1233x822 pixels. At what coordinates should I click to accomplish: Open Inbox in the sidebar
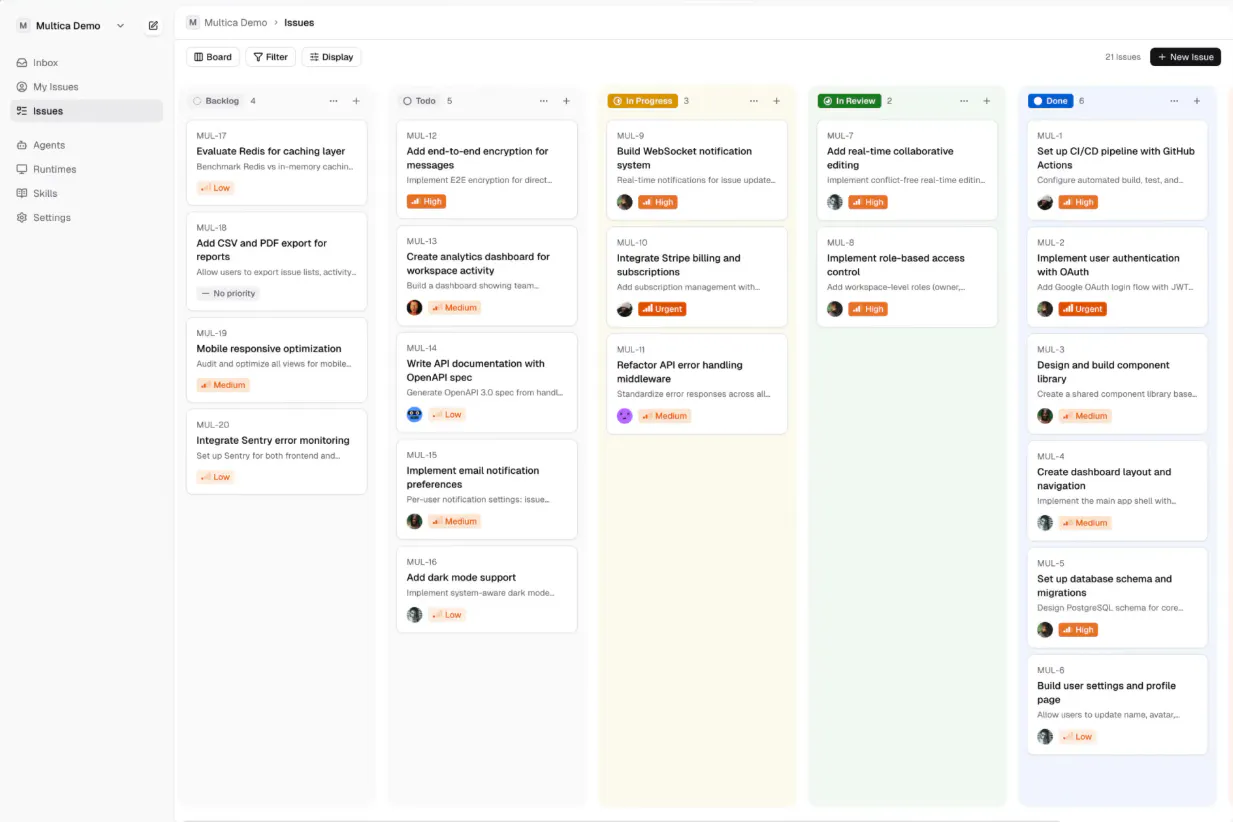(86, 62)
